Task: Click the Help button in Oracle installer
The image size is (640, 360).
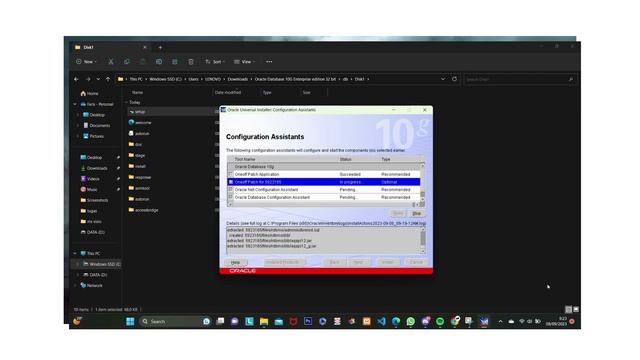Action: [236, 262]
